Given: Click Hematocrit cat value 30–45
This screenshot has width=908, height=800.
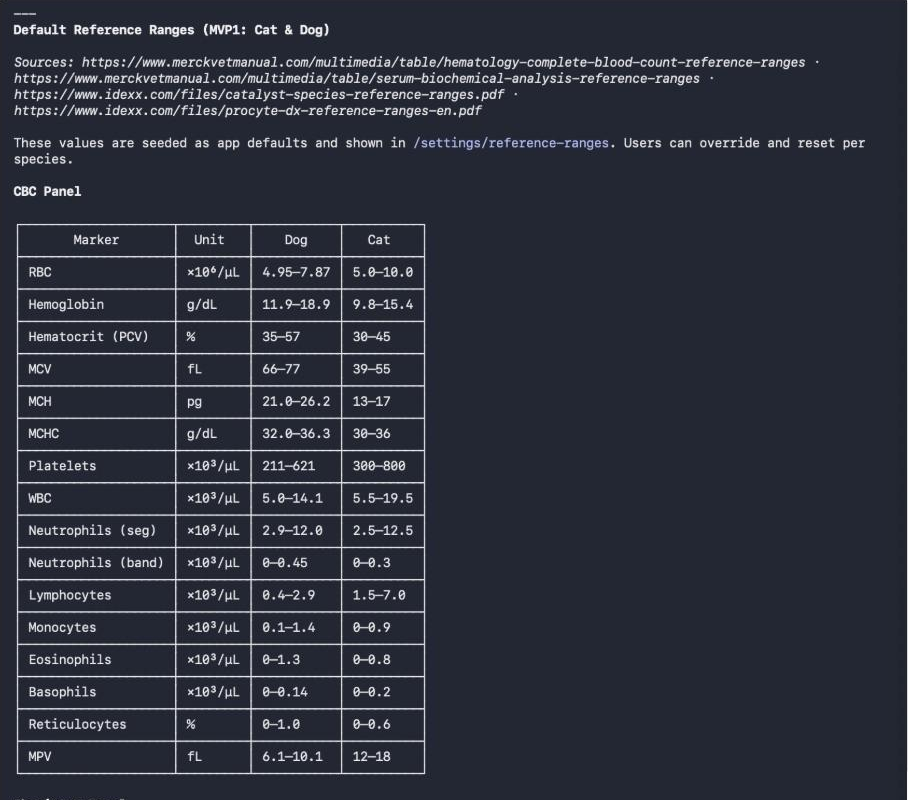Looking at the screenshot, I should coord(371,337).
